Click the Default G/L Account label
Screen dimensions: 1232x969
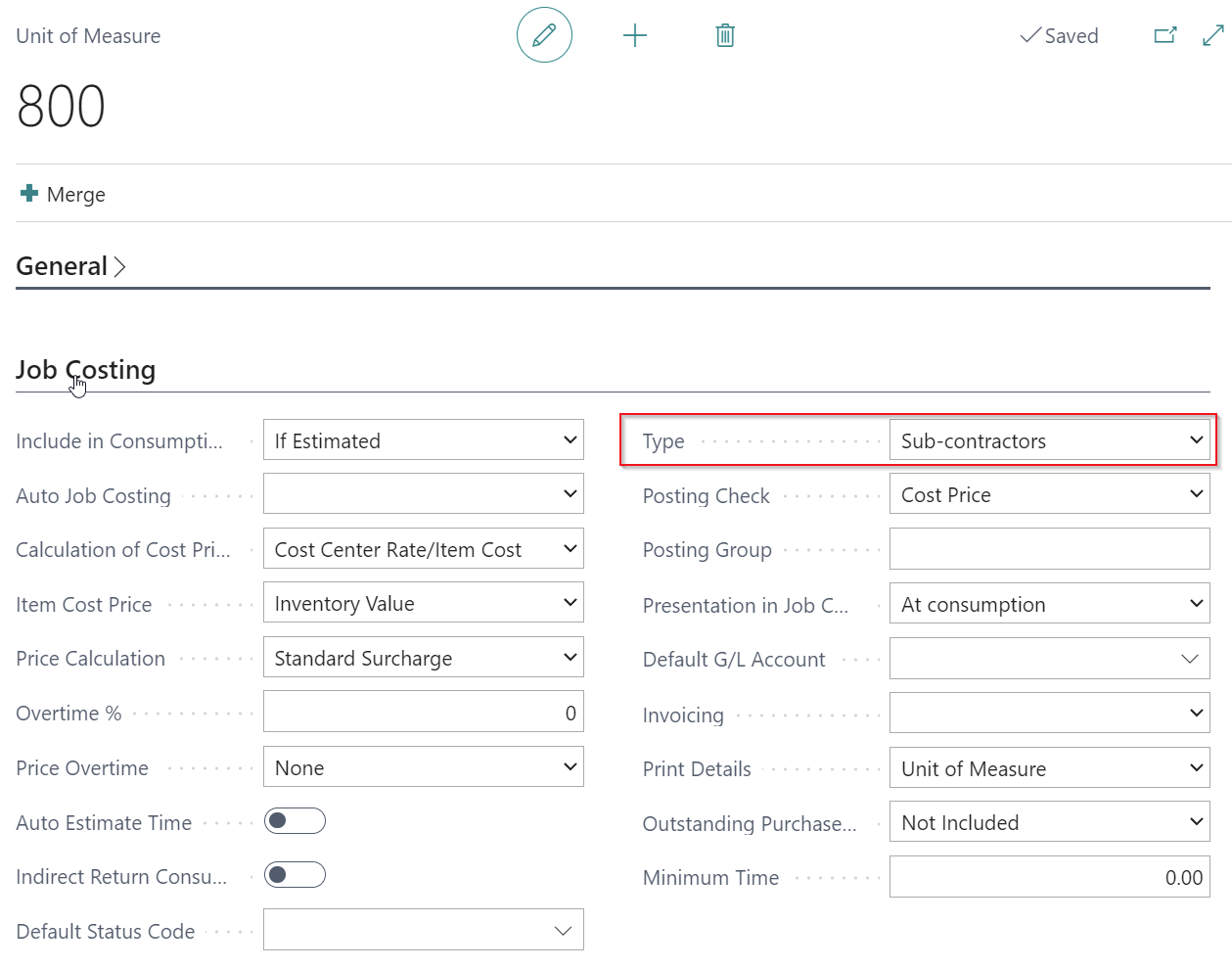[734, 660]
